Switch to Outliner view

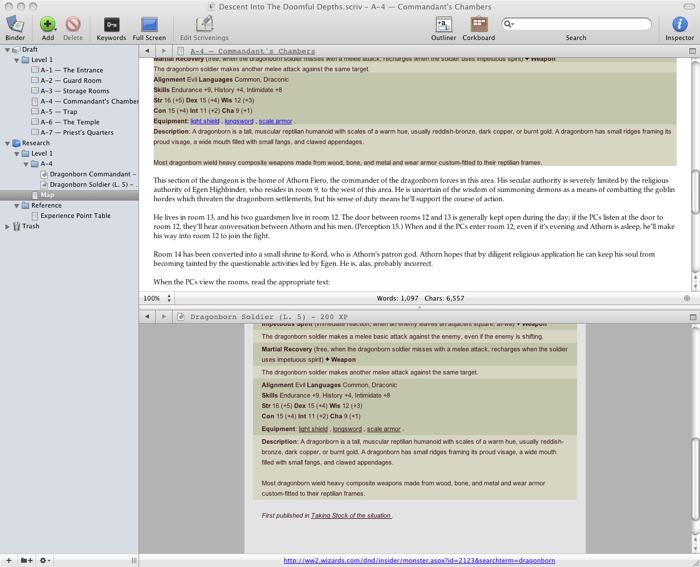click(443, 24)
